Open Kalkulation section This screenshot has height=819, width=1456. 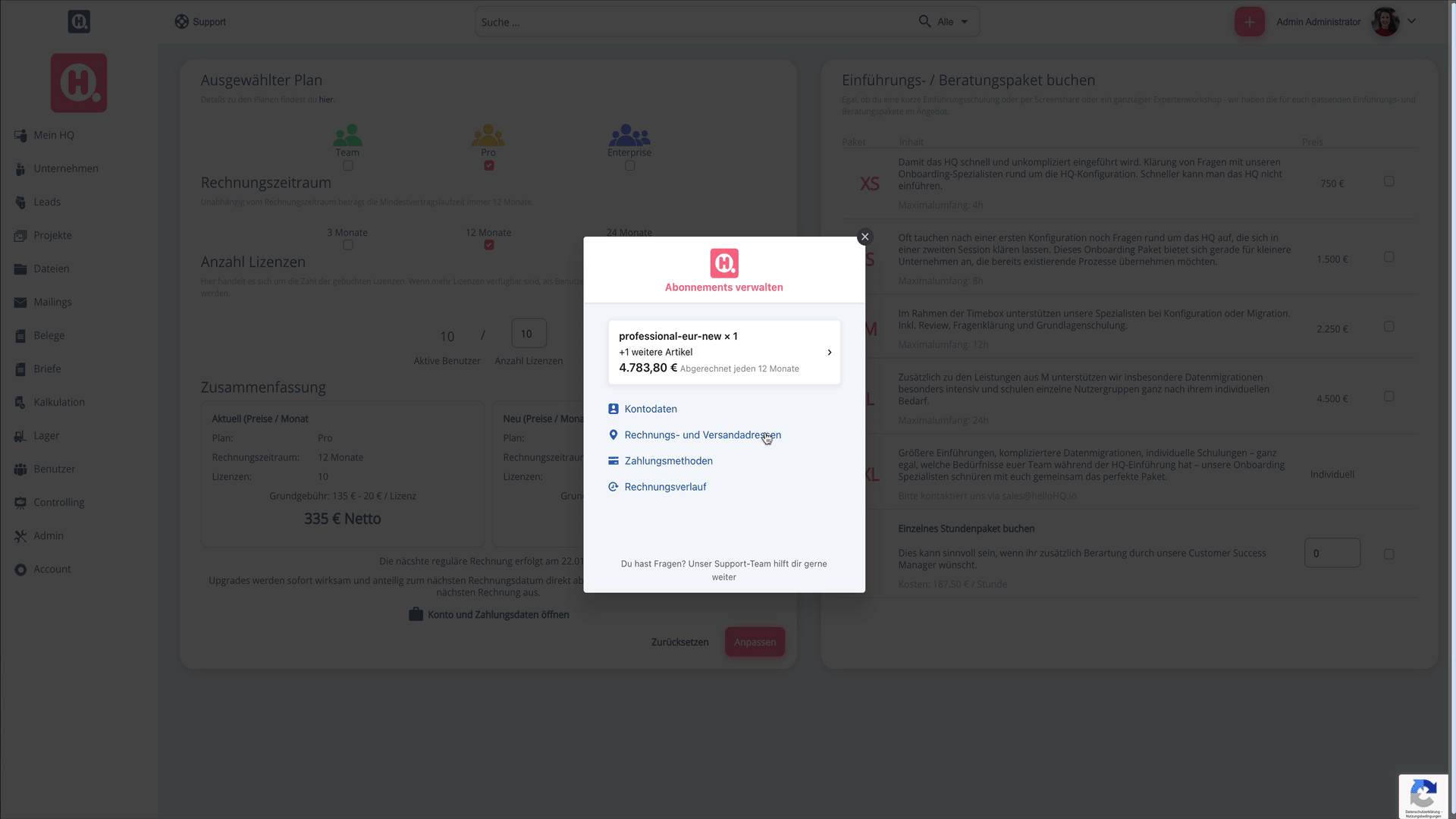59,401
